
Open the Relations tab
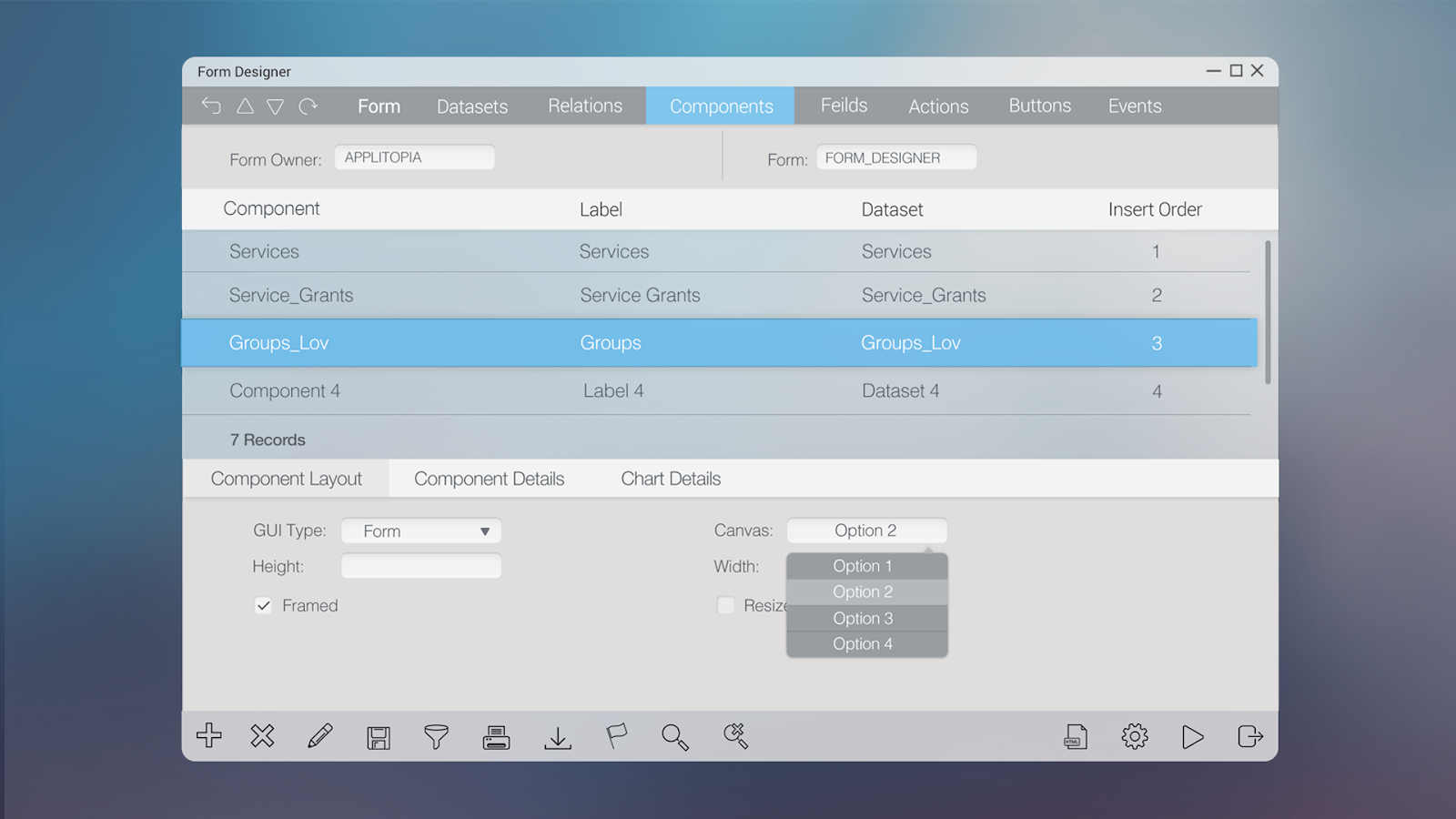coord(585,106)
